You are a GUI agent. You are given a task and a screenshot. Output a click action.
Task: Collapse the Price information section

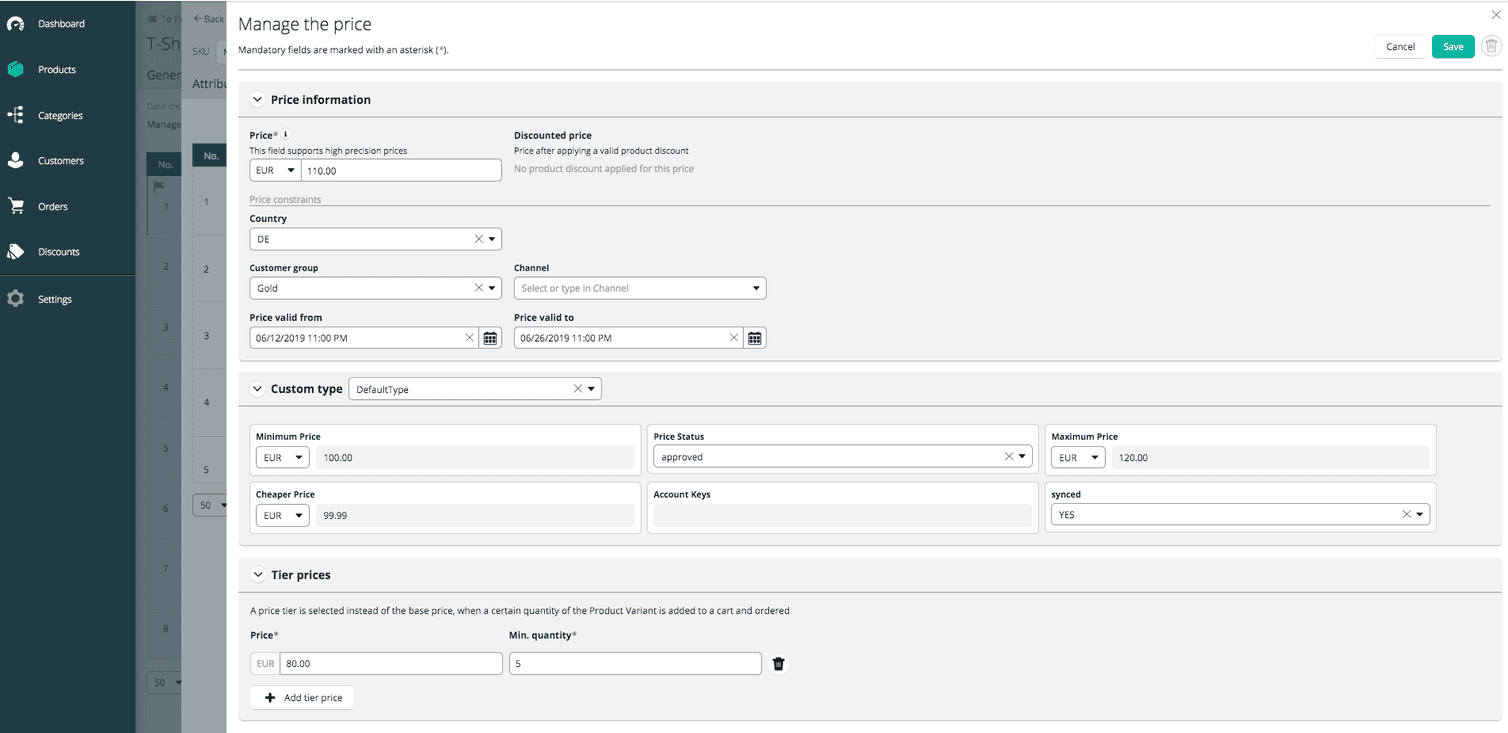tap(258, 99)
